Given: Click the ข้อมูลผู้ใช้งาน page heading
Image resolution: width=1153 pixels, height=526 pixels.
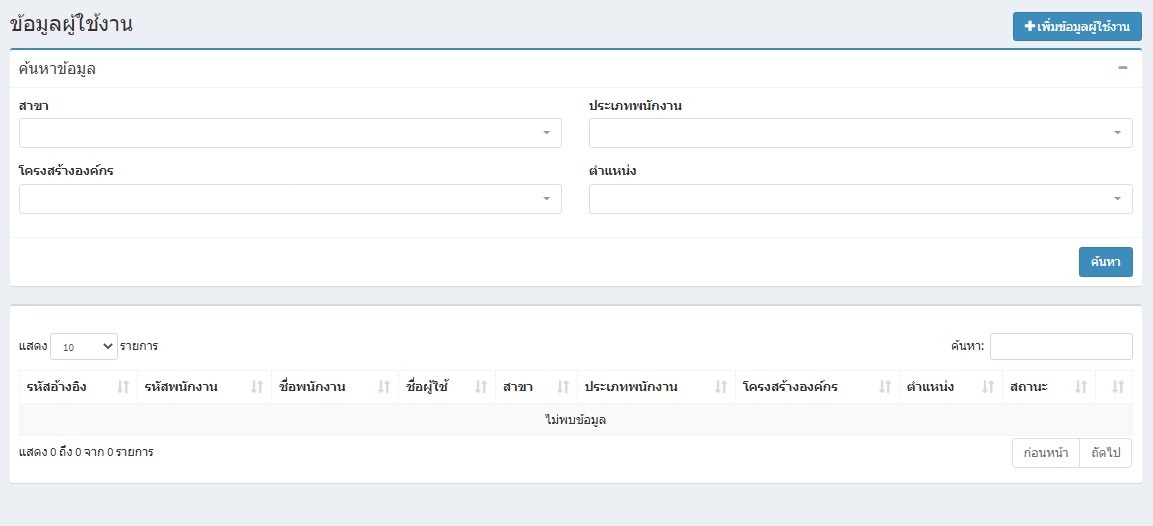Looking at the screenshot, I should coord(71,24).
